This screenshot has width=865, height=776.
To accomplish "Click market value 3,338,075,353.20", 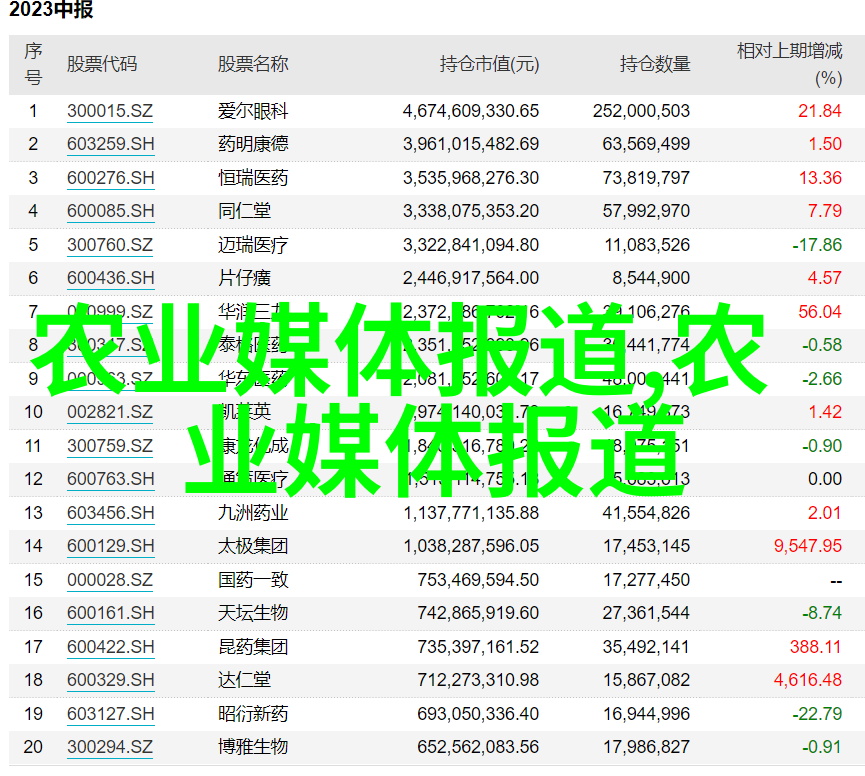I will pyautogui.click(x=471, y=211).
